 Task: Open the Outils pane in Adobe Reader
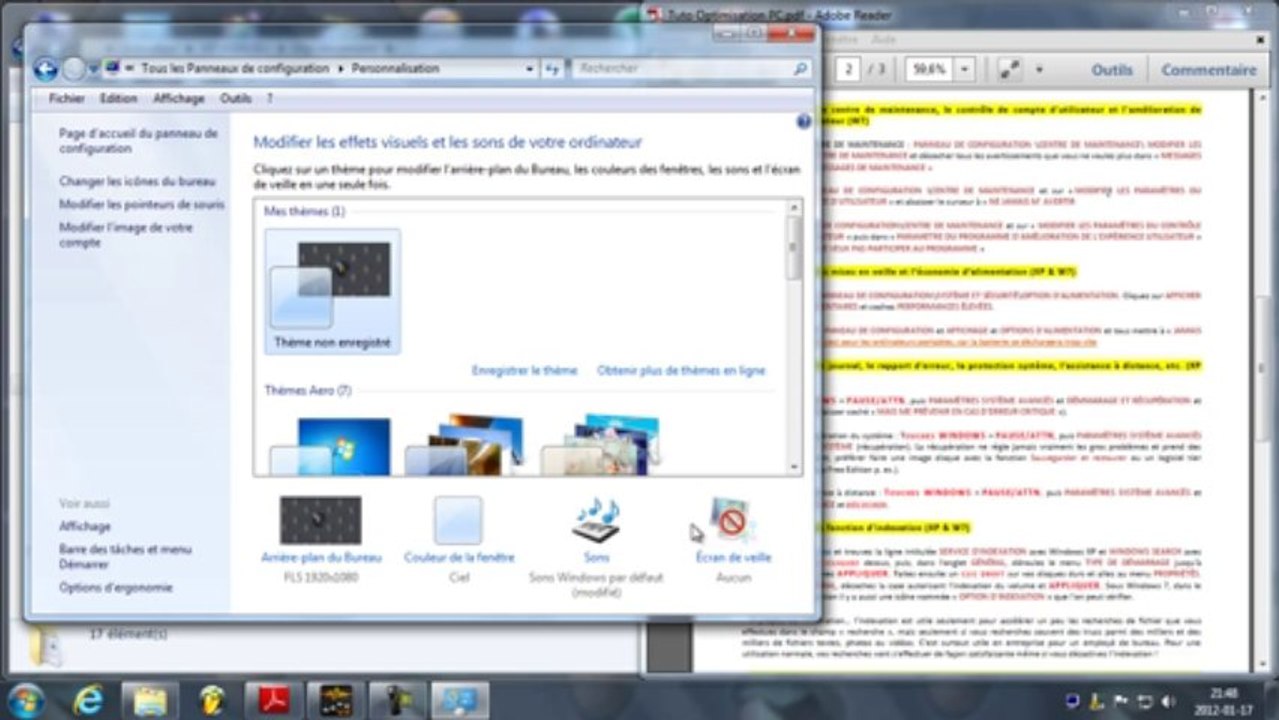point(1112,70)
